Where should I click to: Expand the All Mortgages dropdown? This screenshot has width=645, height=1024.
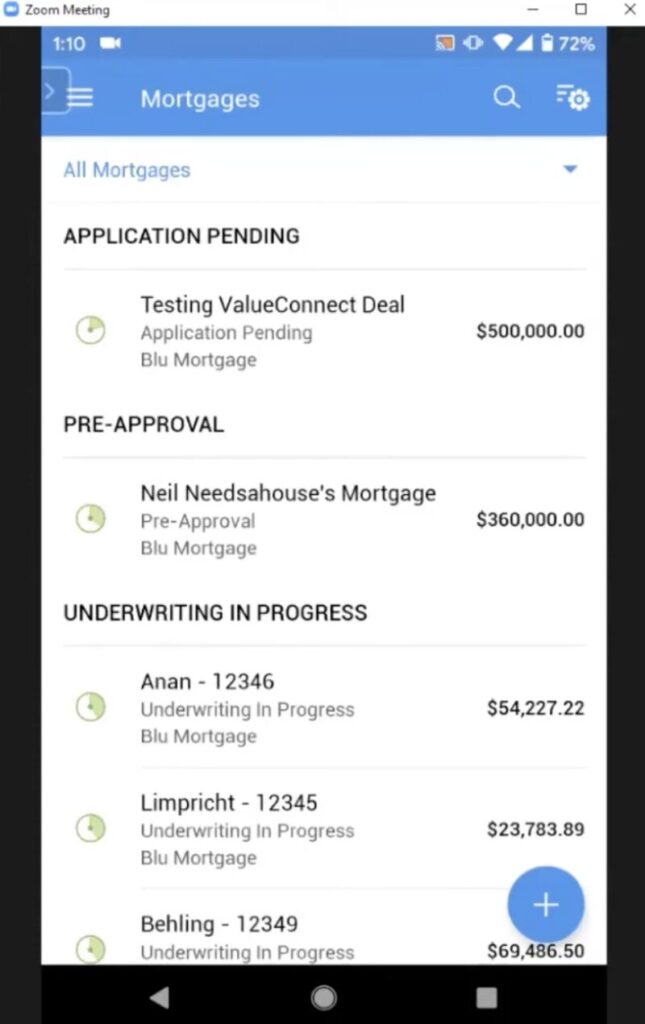(569, 169)
